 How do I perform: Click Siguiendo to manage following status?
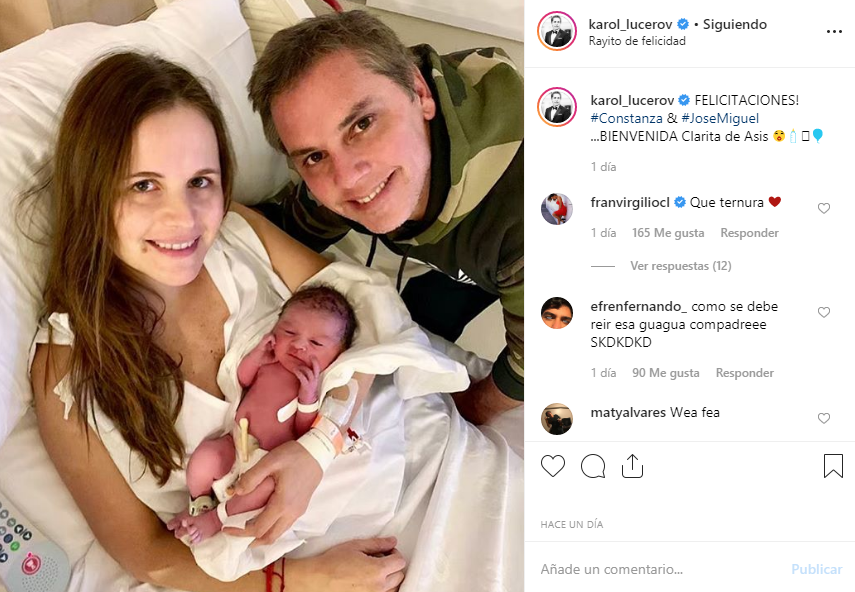coord(734,25)
